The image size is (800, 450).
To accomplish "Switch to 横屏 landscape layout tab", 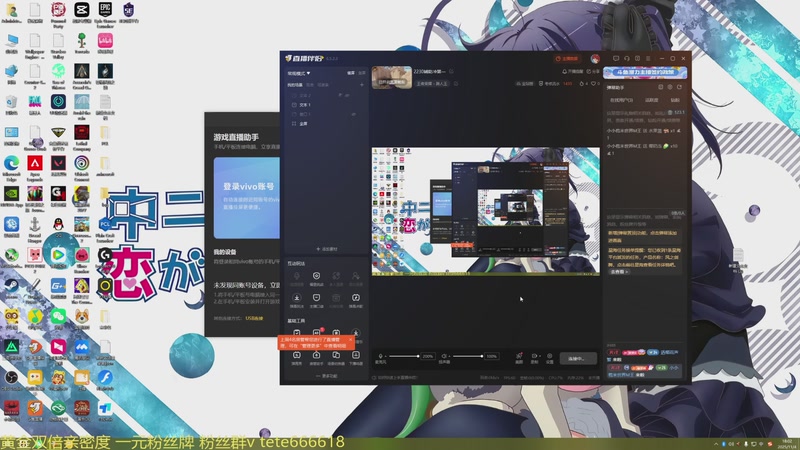I will [351, 73].
